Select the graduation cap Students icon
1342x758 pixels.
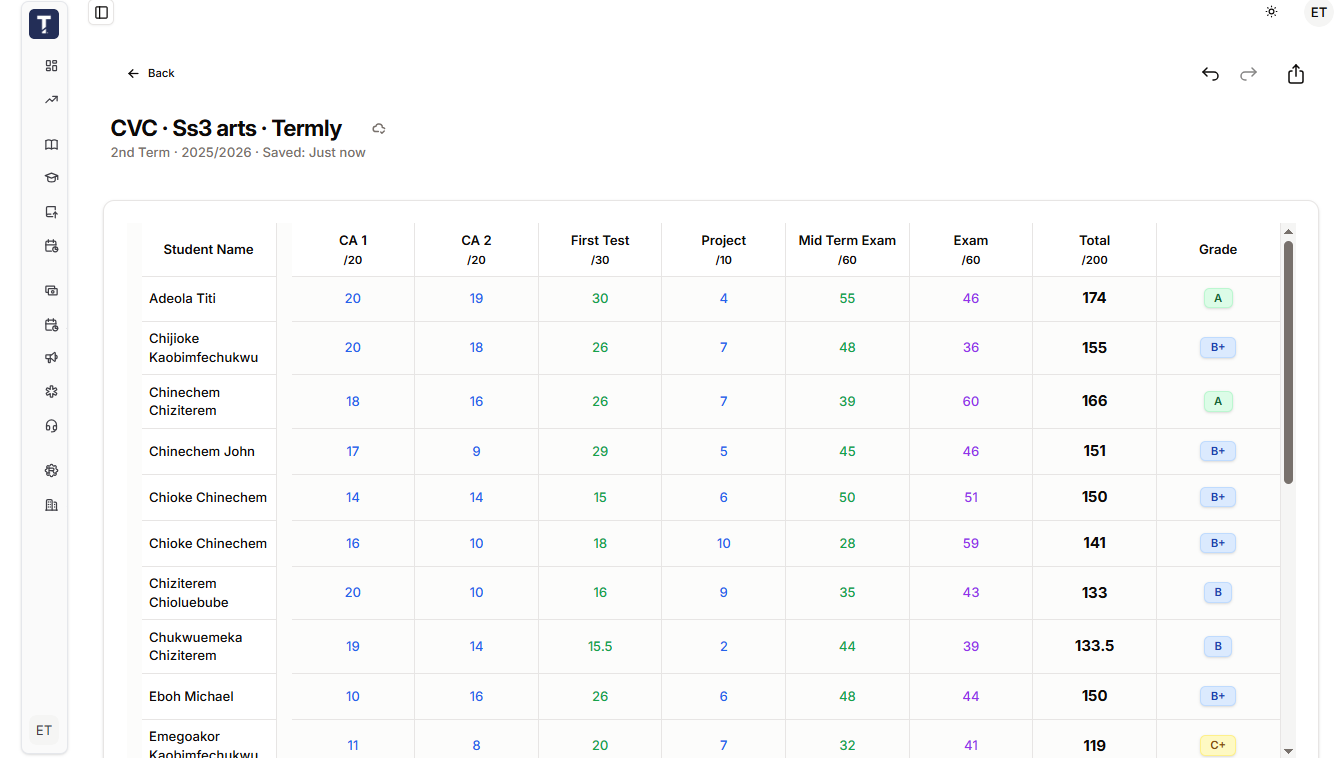point(51,177)
